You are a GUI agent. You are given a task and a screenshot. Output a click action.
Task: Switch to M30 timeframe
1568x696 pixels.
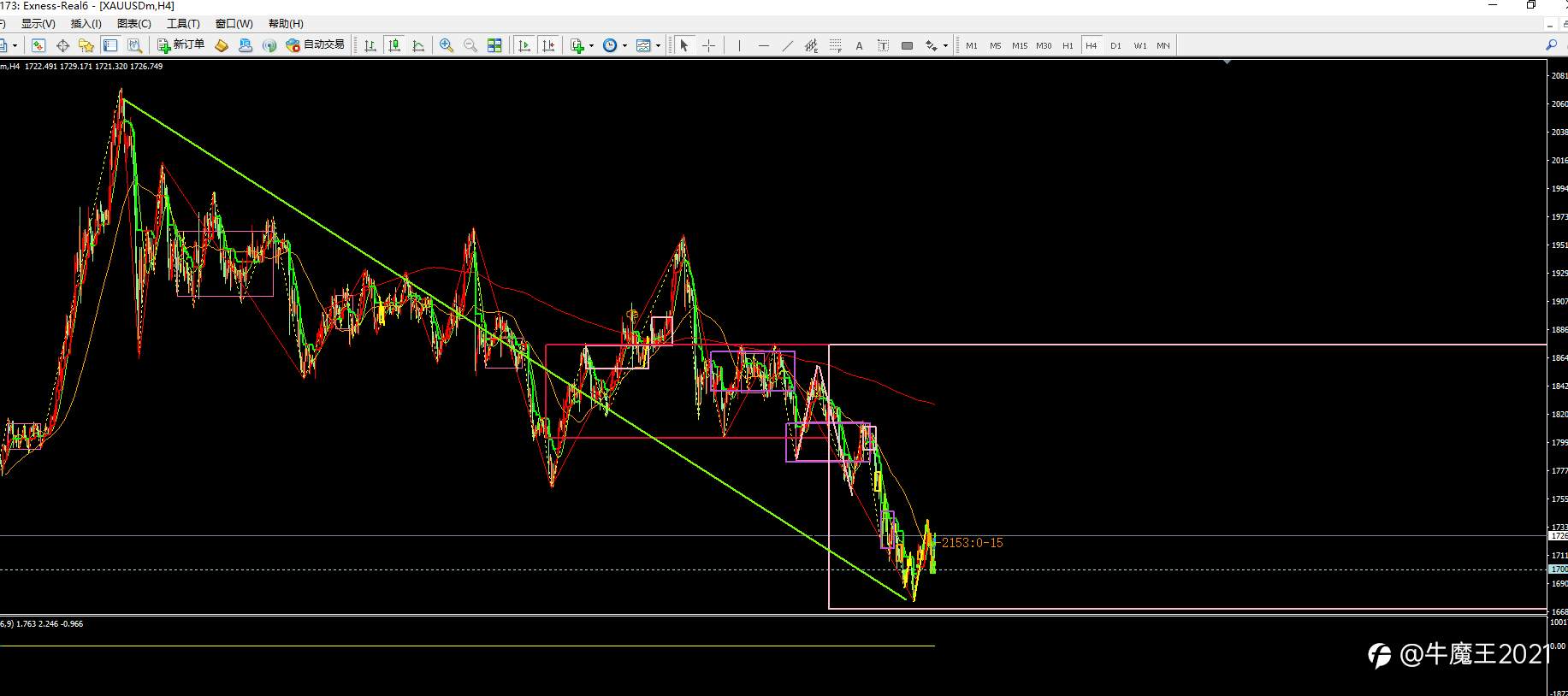pyautogui.click(x=1044, y=45)
